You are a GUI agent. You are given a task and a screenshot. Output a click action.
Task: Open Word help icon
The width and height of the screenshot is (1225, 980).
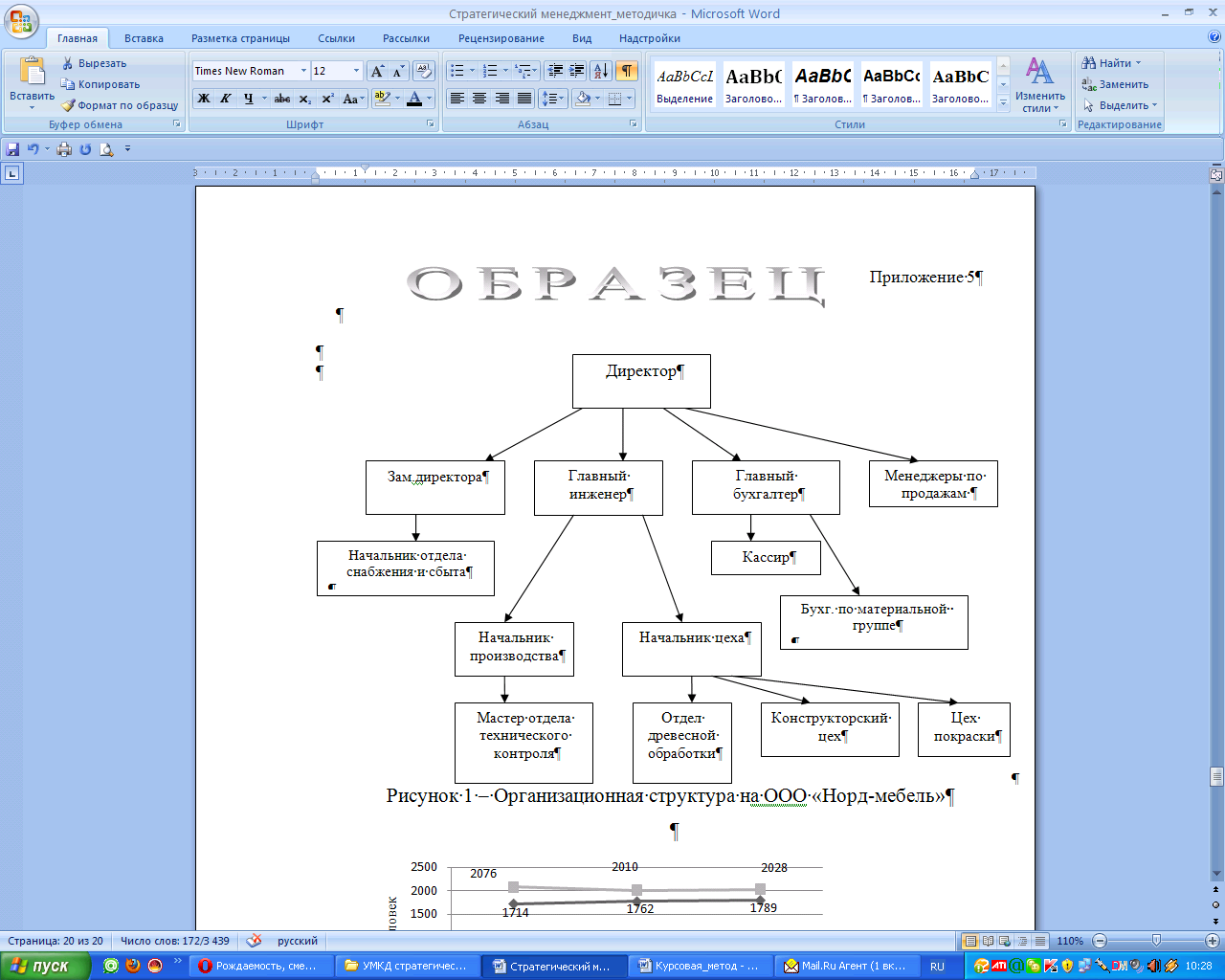1214,37
